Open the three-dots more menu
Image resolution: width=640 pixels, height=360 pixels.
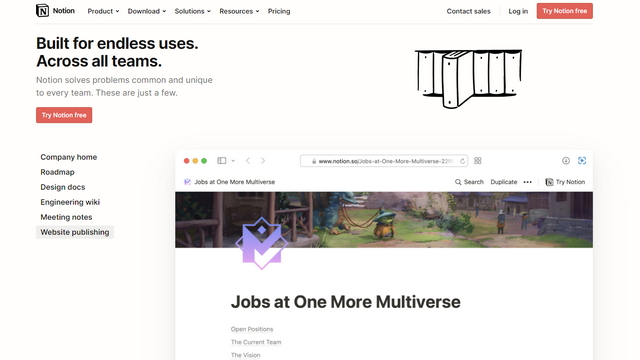pos(527,182)
